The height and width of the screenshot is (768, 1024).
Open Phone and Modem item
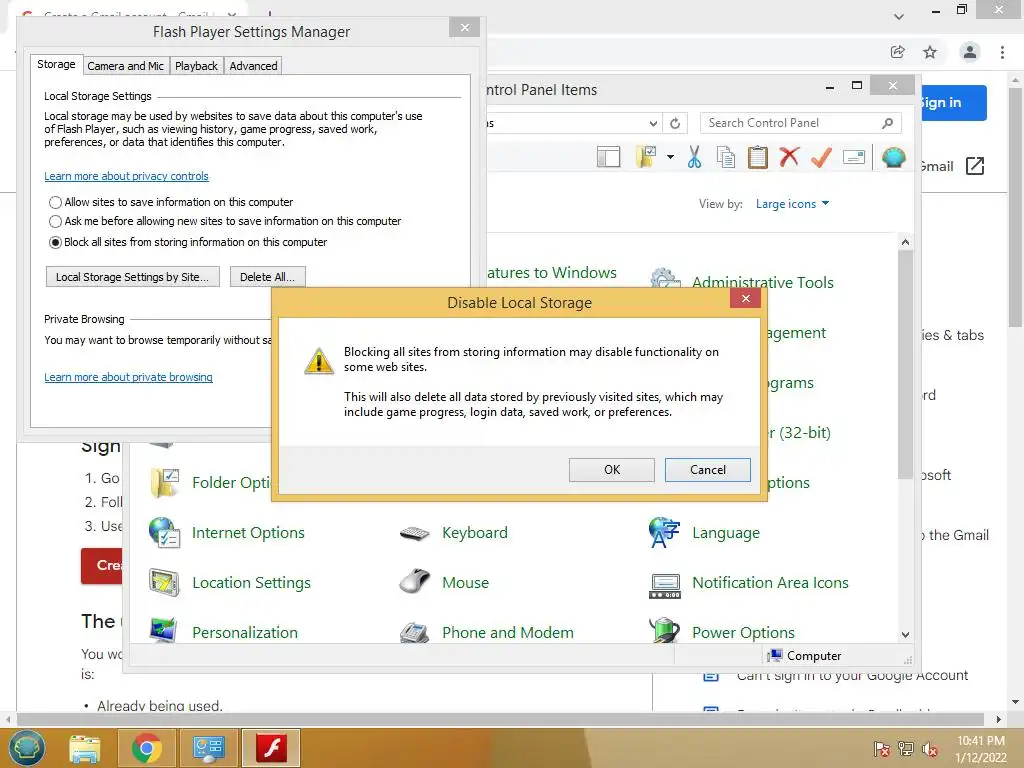click(x=487, y=632)
